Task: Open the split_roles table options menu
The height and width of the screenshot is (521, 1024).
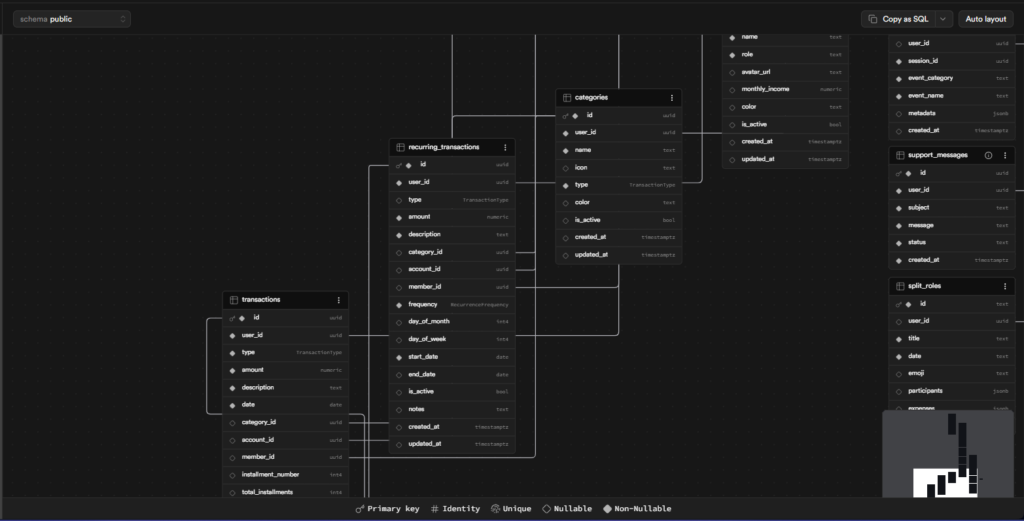Action: [1004, 286]
